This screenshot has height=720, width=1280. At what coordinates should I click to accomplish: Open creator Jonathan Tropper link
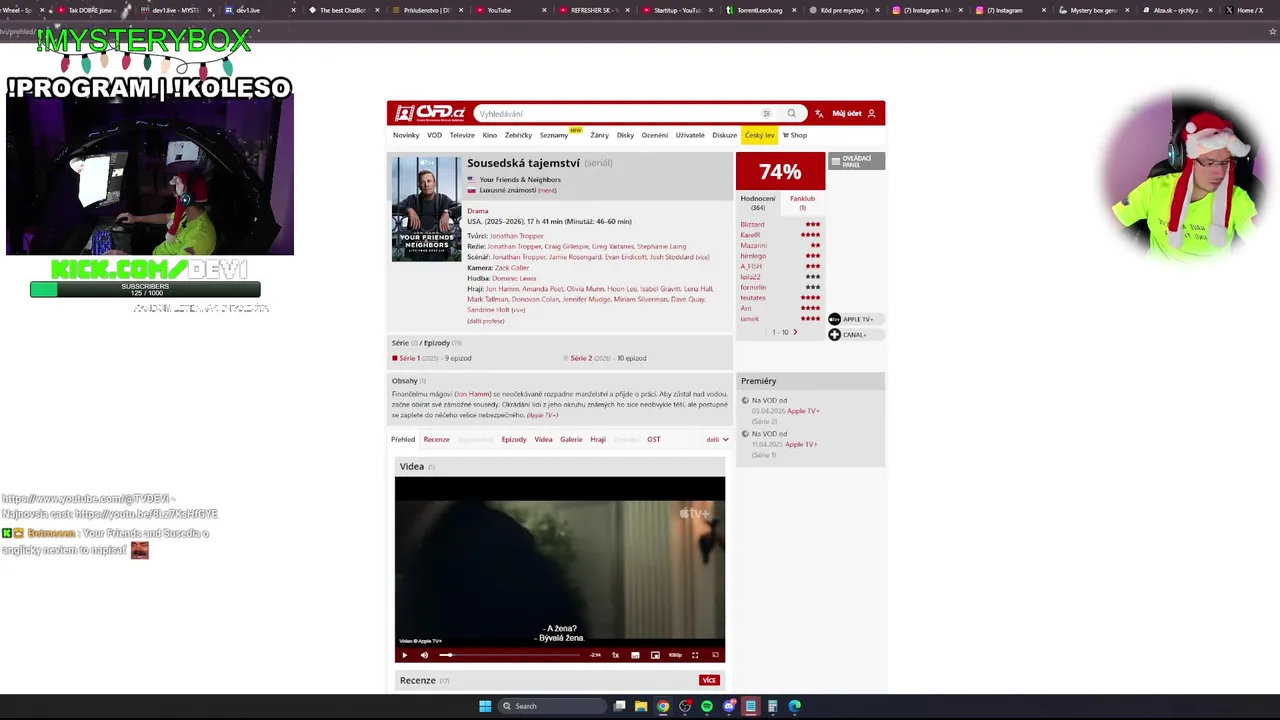click(517, 236)
